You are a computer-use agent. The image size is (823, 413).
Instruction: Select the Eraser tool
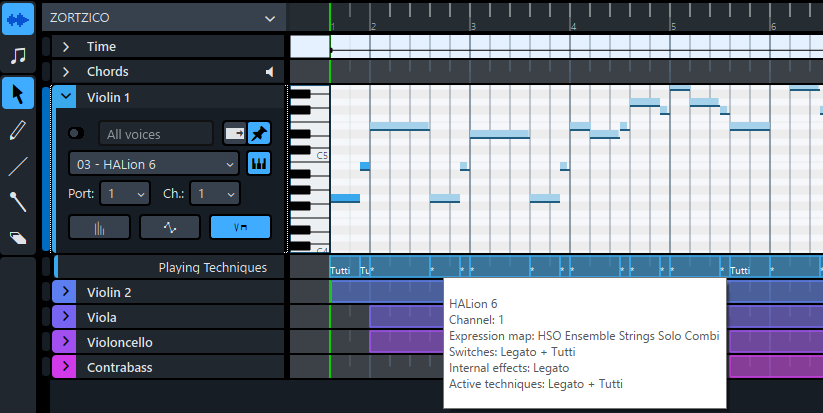click(18, 238)
